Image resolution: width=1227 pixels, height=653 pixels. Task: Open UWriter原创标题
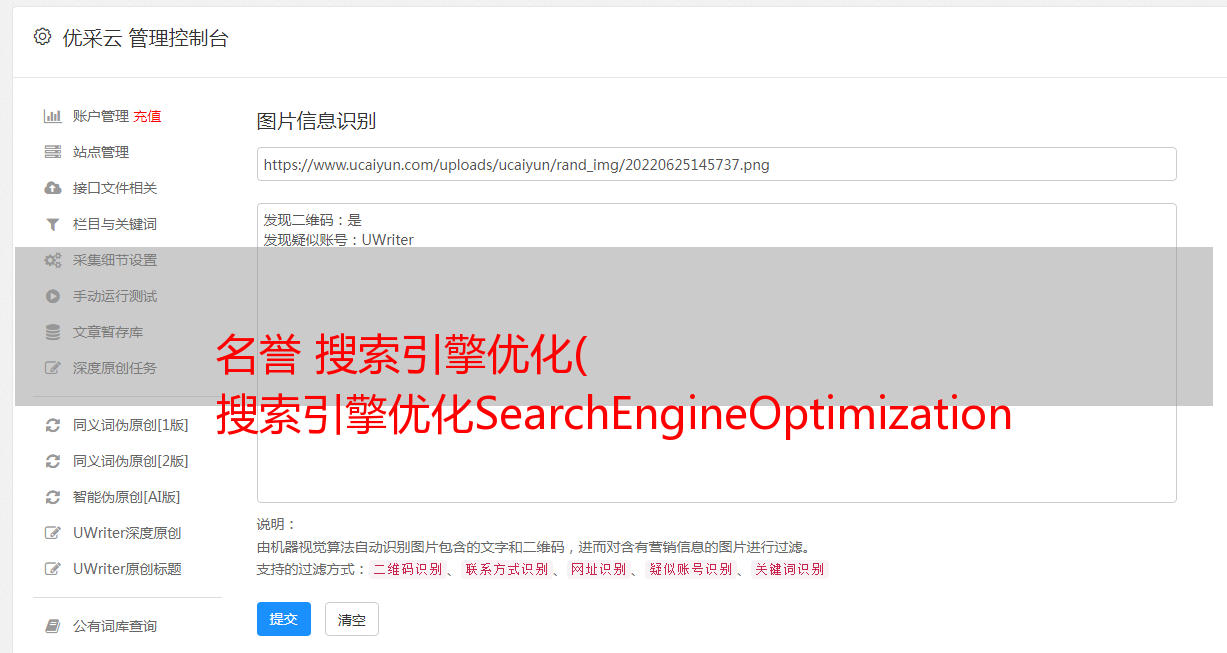(127, 569)
